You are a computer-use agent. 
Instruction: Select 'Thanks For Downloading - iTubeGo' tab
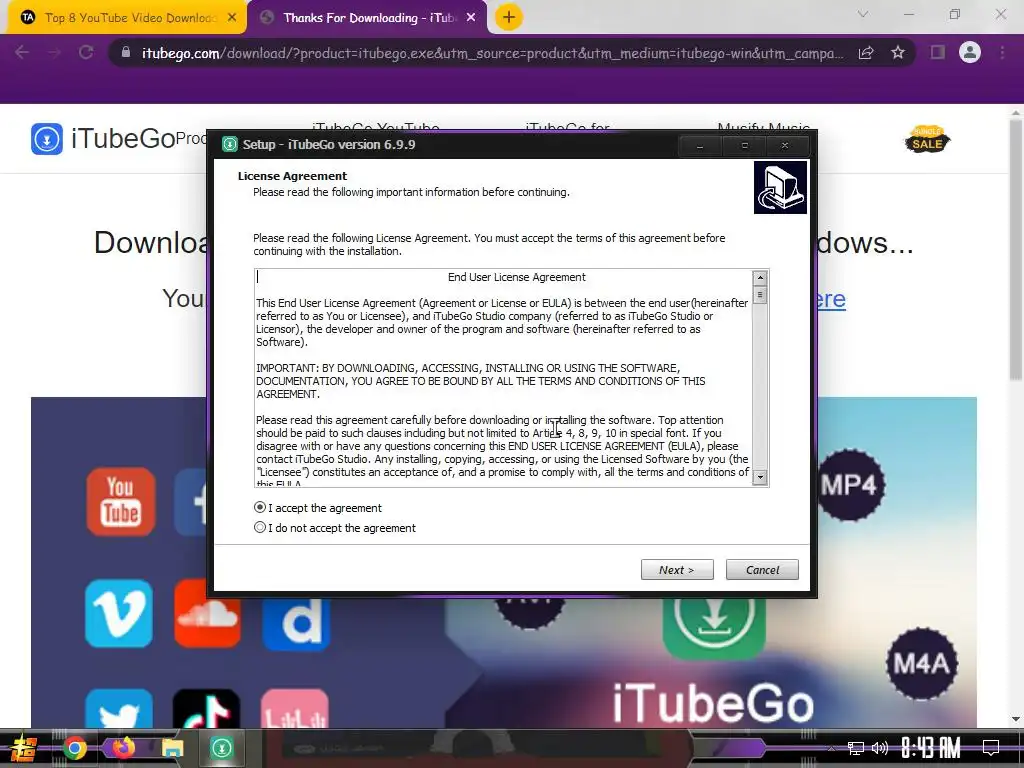click(369, 18)
